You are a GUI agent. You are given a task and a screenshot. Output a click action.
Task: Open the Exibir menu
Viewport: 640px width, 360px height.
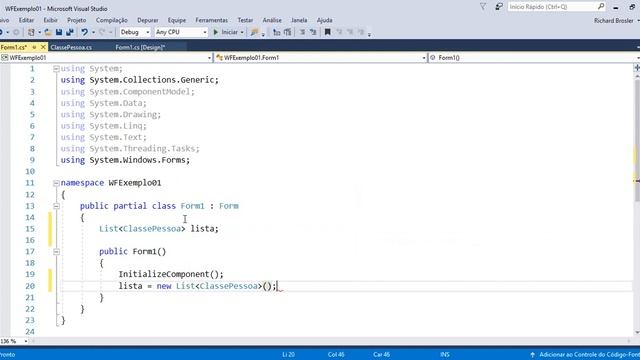tap(51, 20)
